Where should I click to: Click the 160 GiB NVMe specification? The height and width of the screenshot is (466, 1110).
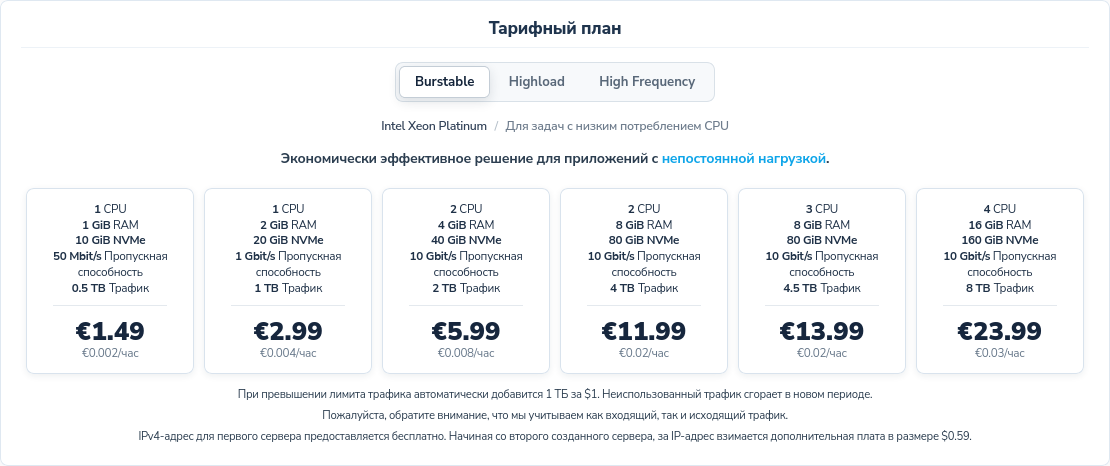tap(1000, 240)
